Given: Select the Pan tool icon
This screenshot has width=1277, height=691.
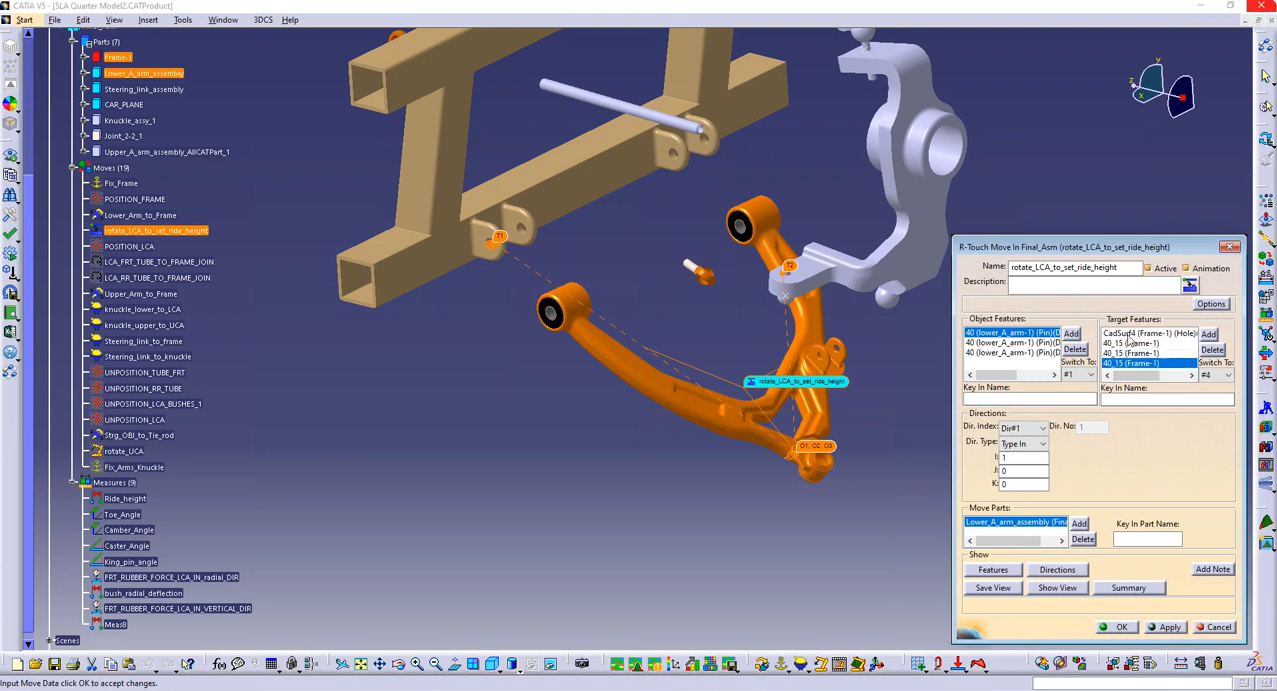Looking at the screenshot, I should pos(379,663).
